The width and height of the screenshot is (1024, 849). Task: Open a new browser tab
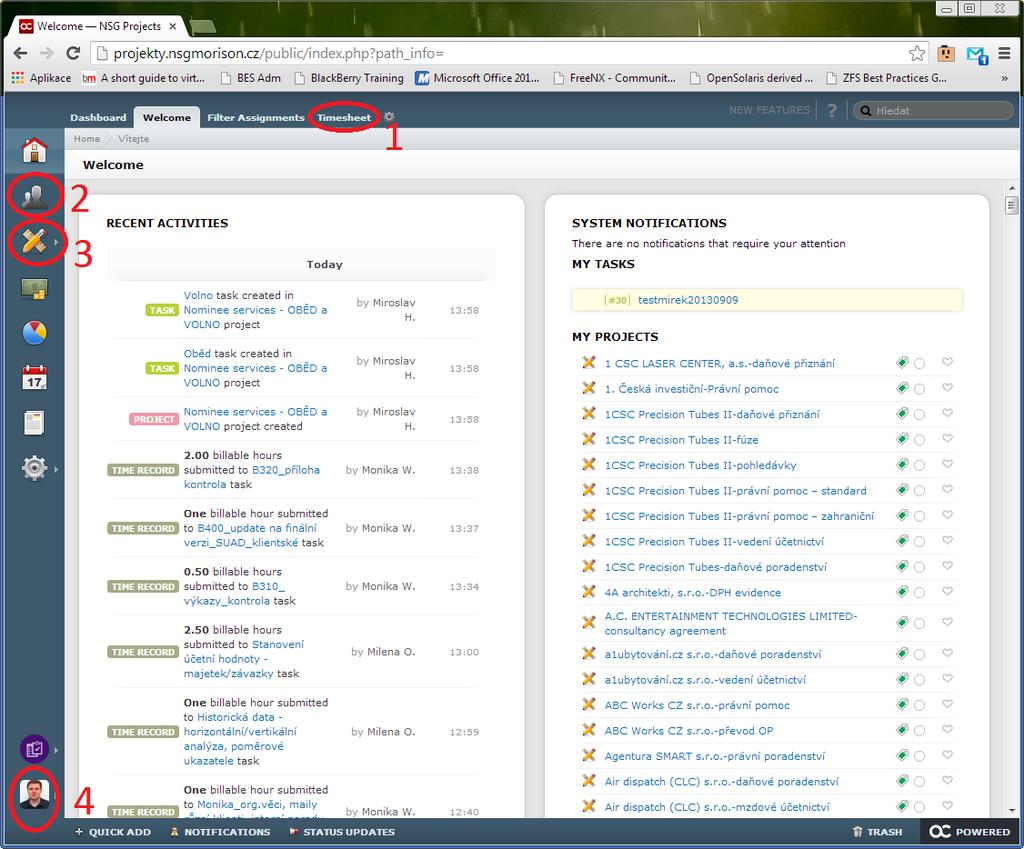tap(204, 27)
